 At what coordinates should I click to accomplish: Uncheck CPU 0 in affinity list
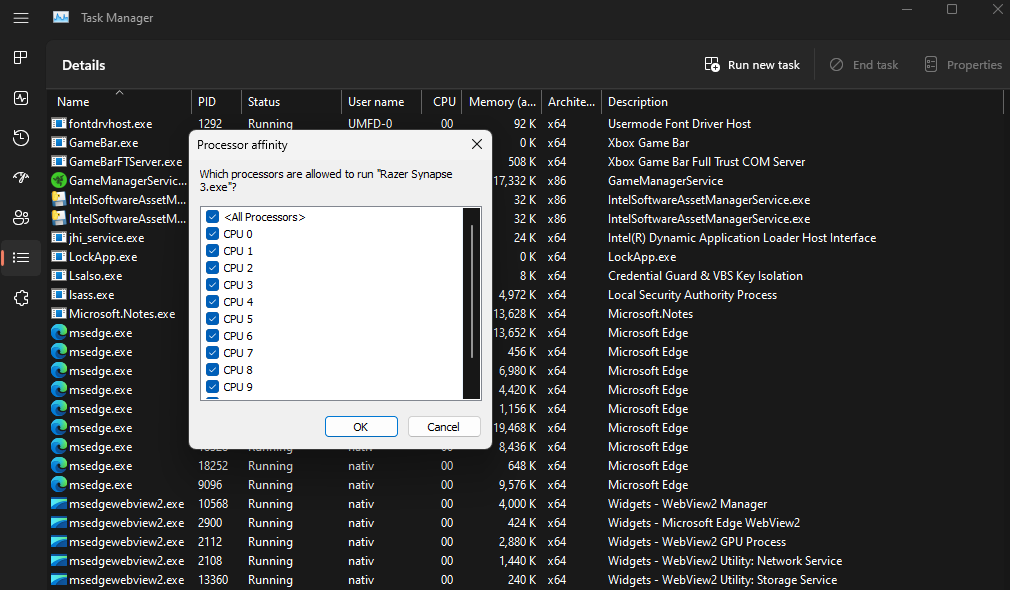(213, 234)
